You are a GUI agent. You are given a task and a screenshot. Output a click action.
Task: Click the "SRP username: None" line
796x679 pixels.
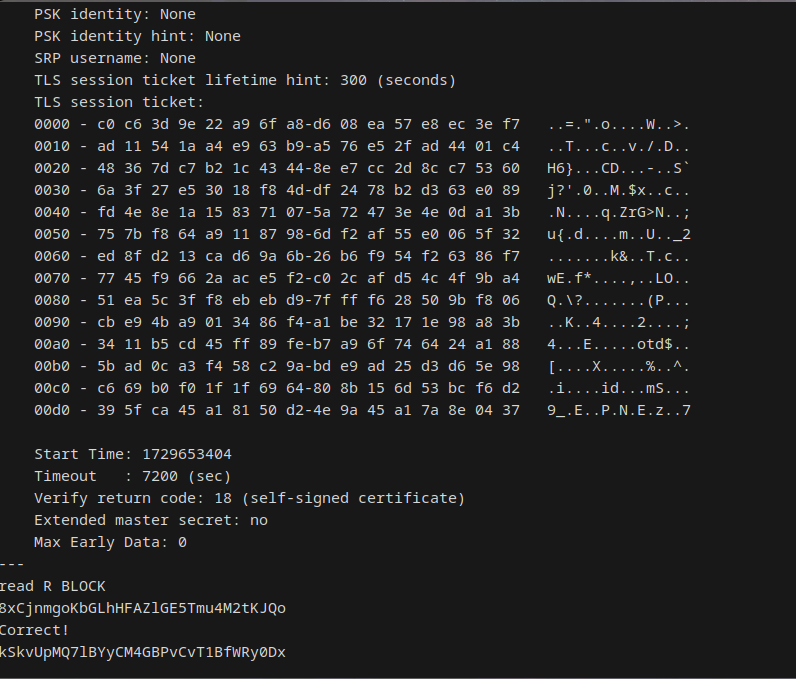coord(114,58)
